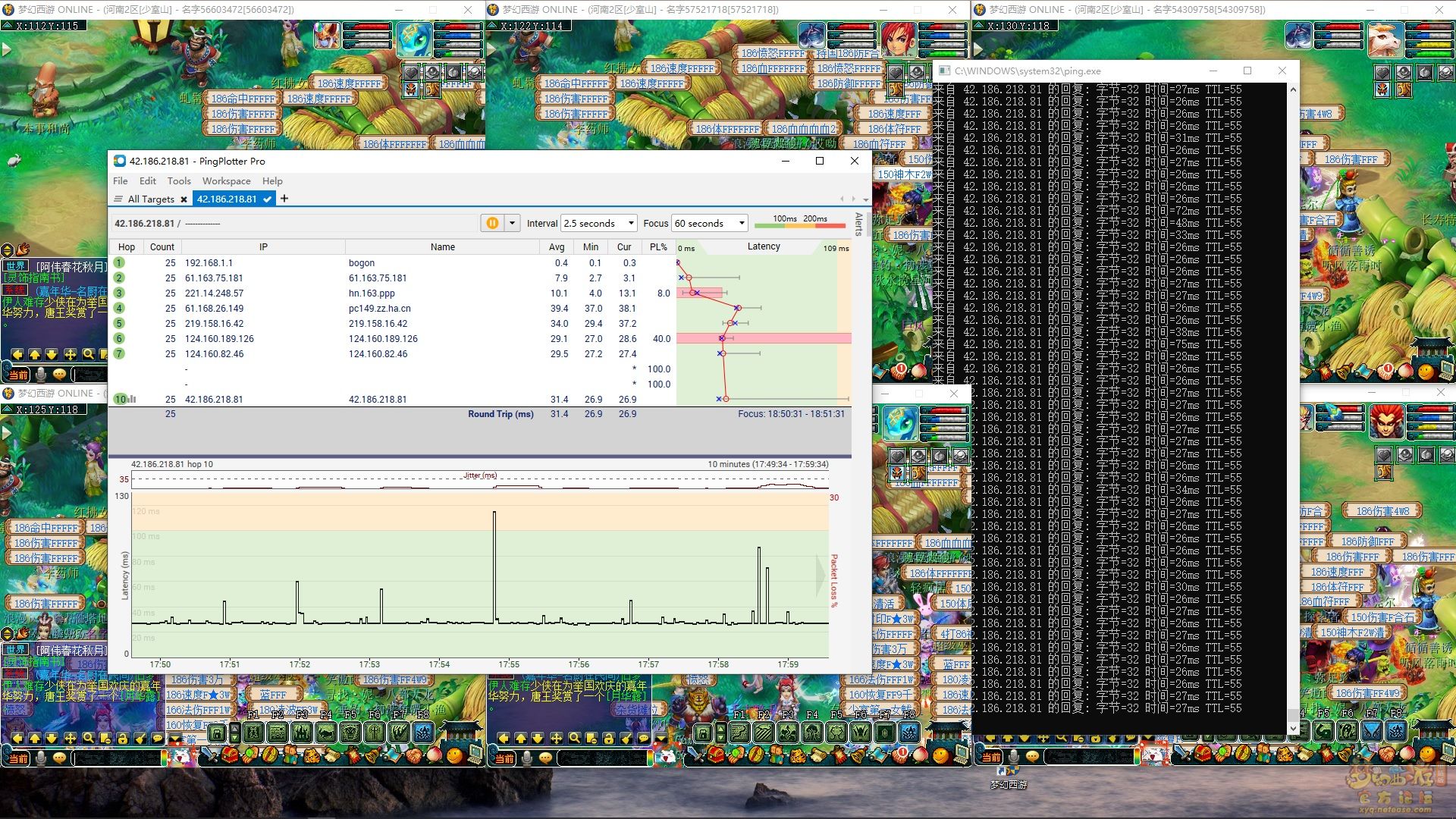
Task: Click the red-haired character portrait in bottom-right game window
Action: pyautogui.click(x=1386, y=422)
